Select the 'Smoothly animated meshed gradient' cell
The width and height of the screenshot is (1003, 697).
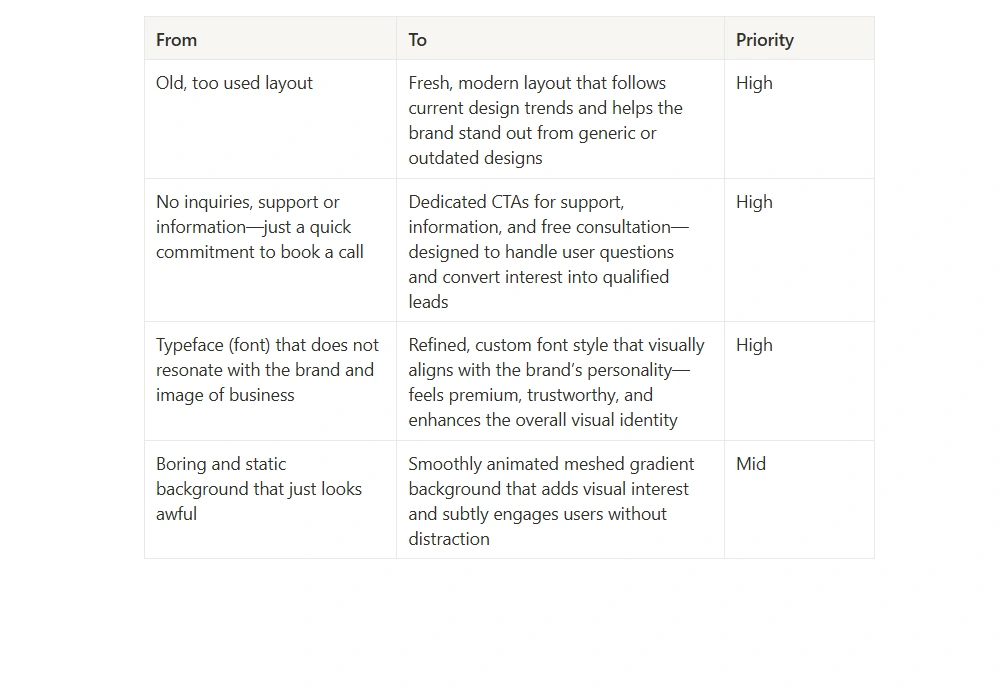pos(560,499)
